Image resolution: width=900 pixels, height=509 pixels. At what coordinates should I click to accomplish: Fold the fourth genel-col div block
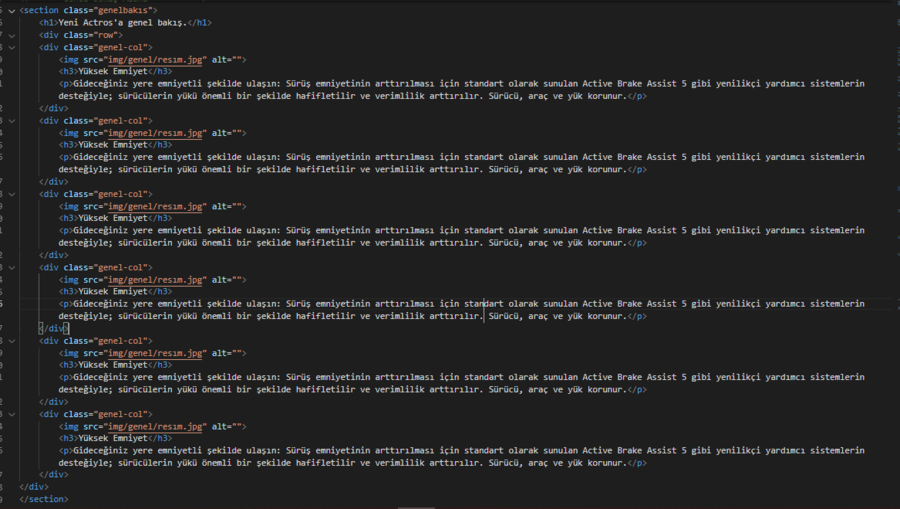click(x=11, y=267)
